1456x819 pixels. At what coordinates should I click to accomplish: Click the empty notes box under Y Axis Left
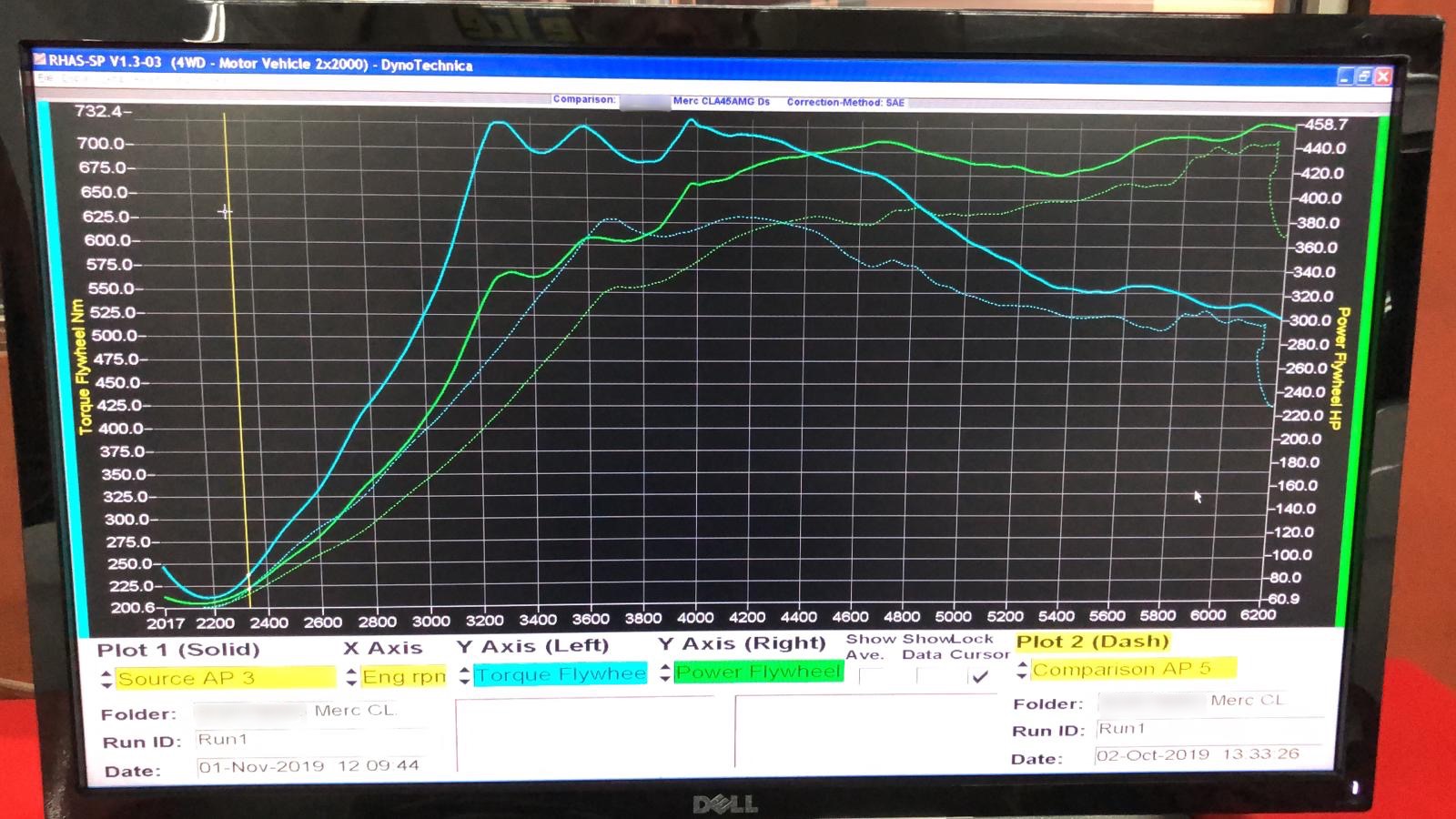(x=585, y=734)
